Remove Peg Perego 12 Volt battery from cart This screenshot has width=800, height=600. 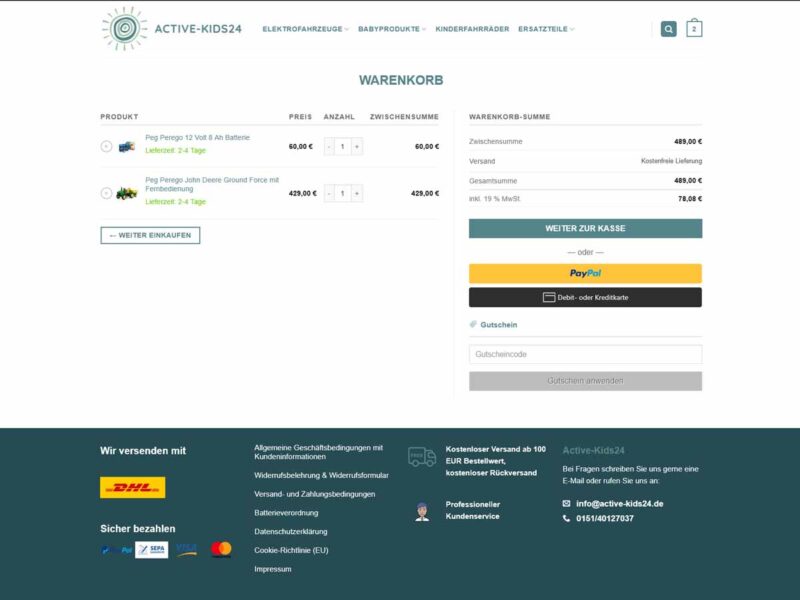106,146
